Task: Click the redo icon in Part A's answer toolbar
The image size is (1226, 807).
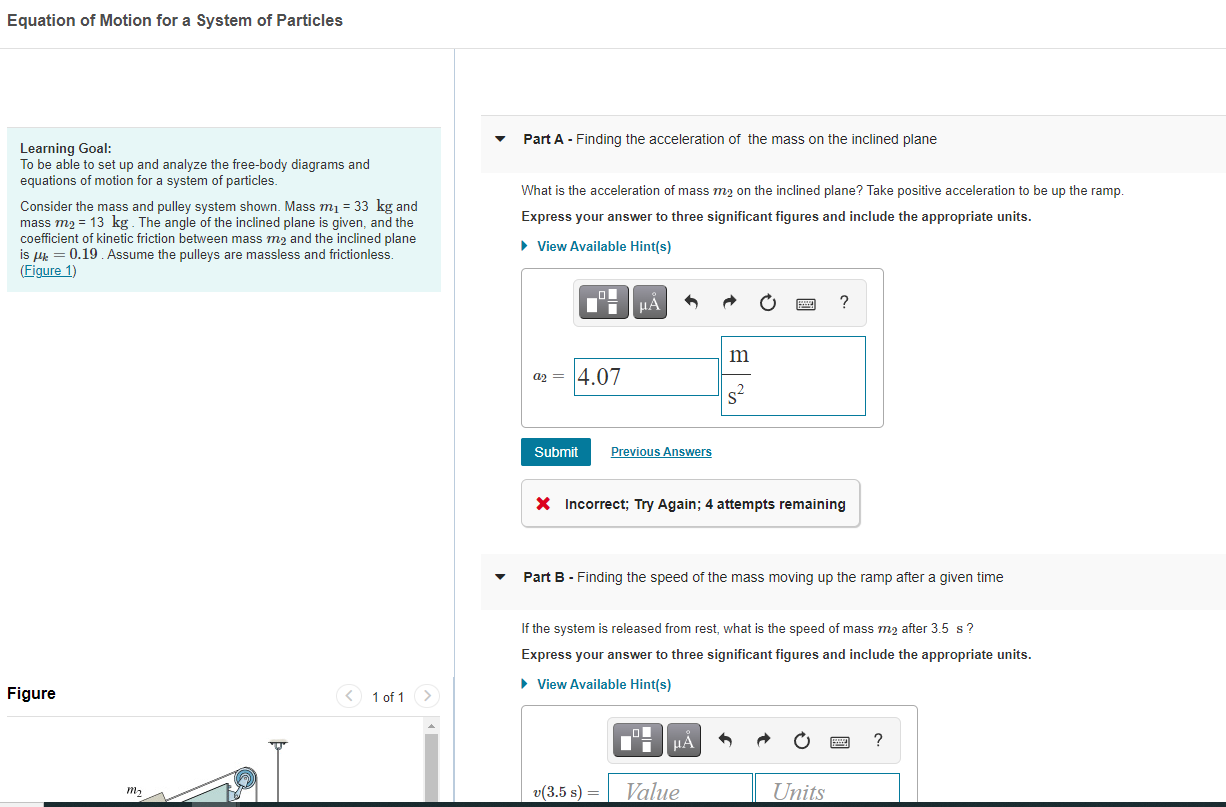Action: coord(728,302)
